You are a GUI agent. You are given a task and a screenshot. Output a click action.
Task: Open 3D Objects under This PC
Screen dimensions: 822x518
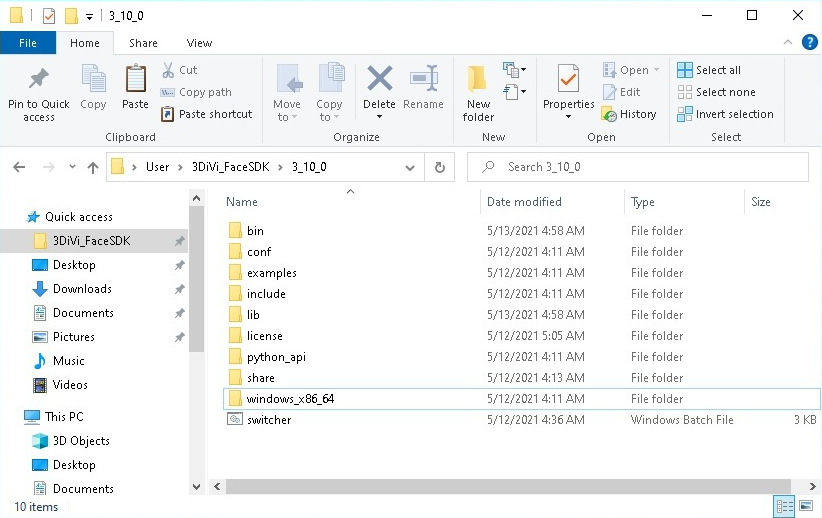click(81, 441)
